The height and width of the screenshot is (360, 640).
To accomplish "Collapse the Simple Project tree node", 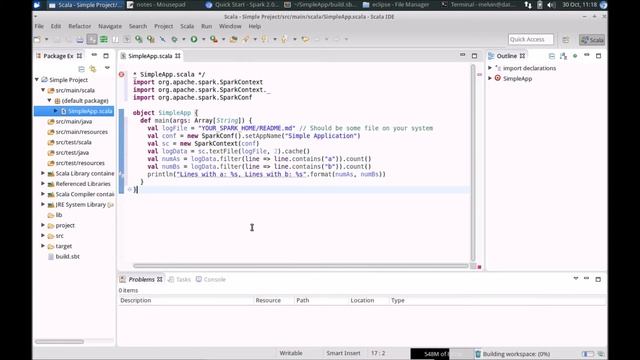I will (x=37, y=80).
